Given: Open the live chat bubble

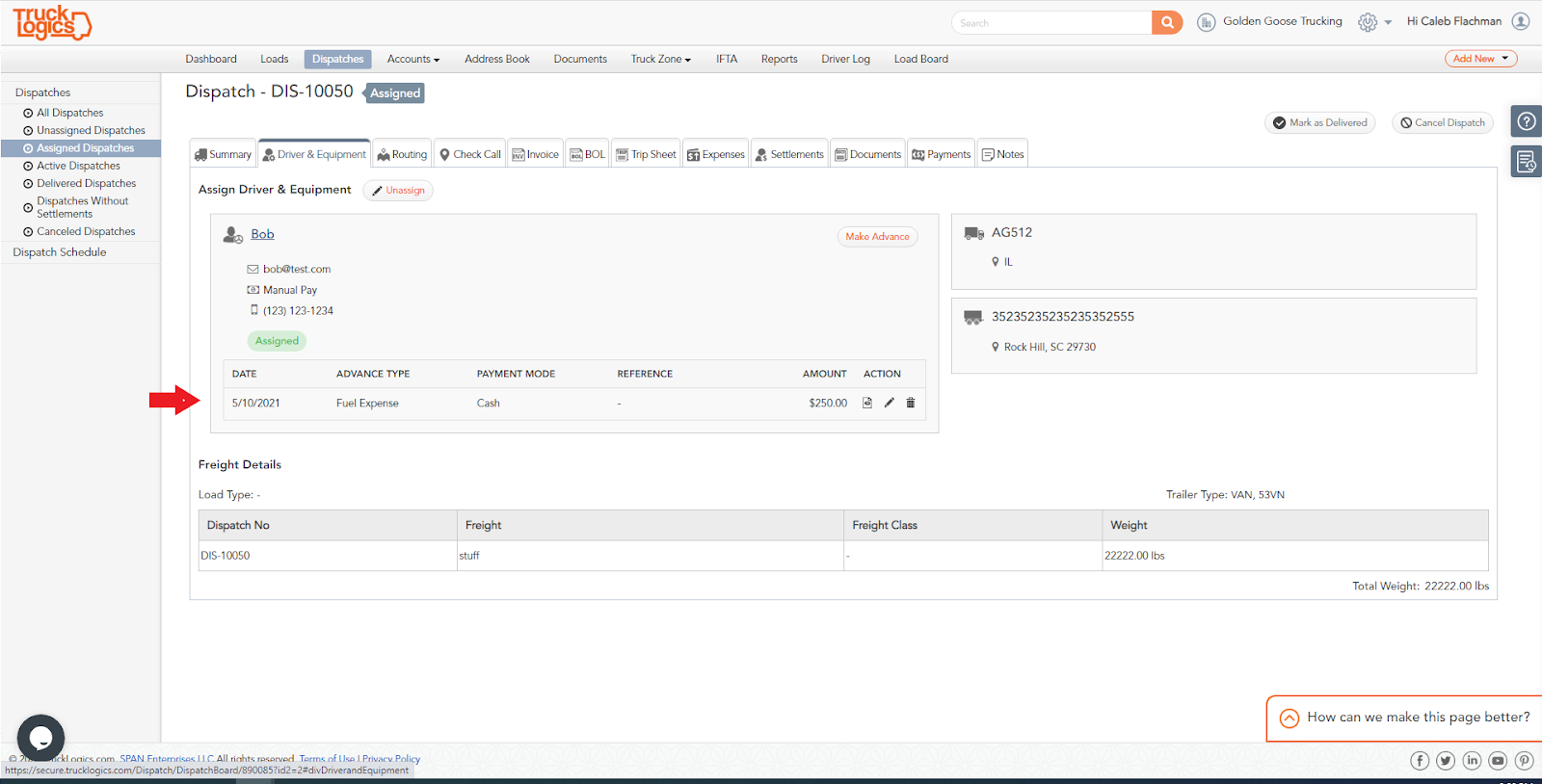Looking at the screenshot, I should (40, 738).
